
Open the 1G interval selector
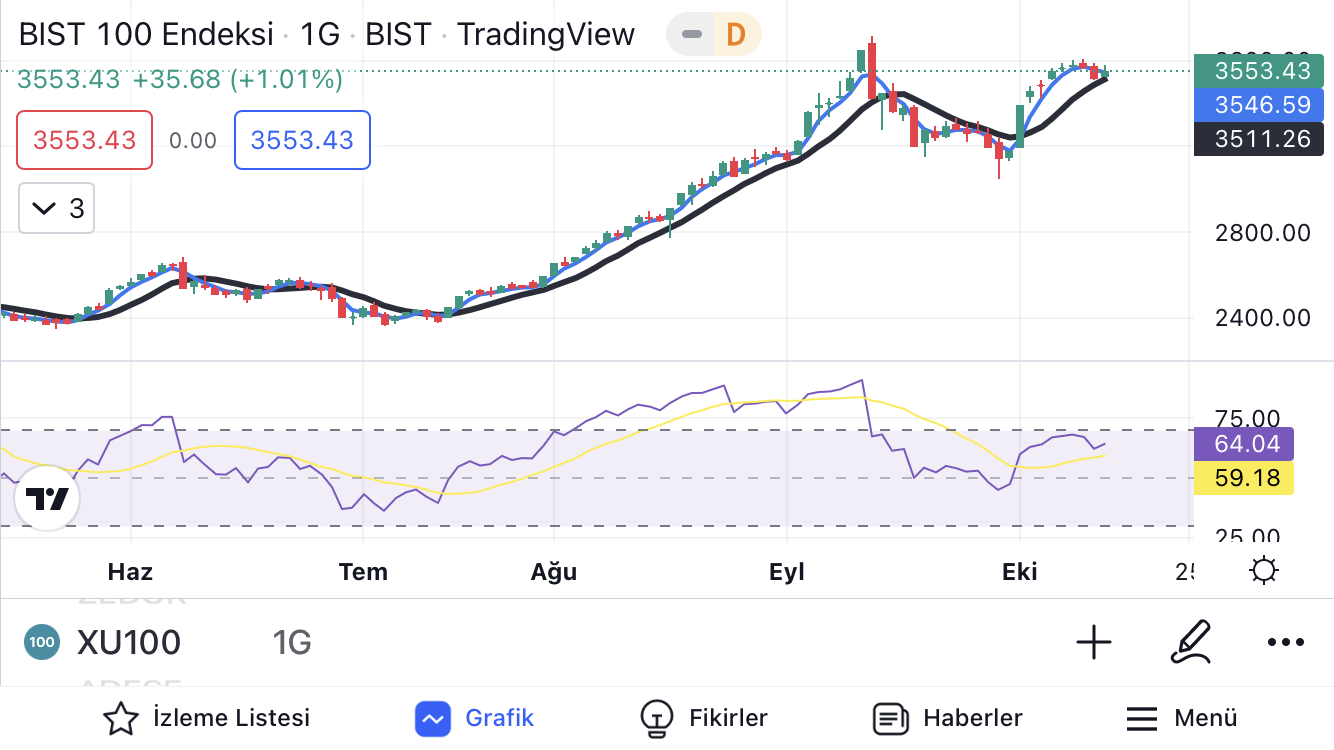point(292,642)
